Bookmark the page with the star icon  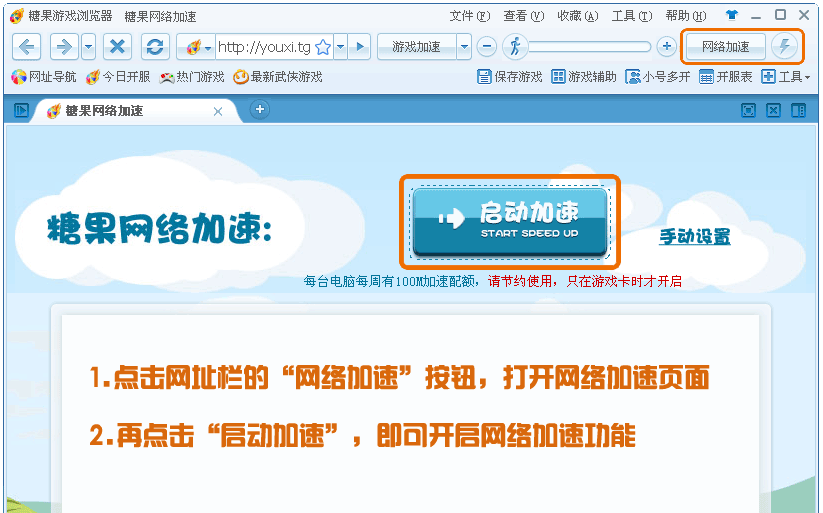coord(323,47)
